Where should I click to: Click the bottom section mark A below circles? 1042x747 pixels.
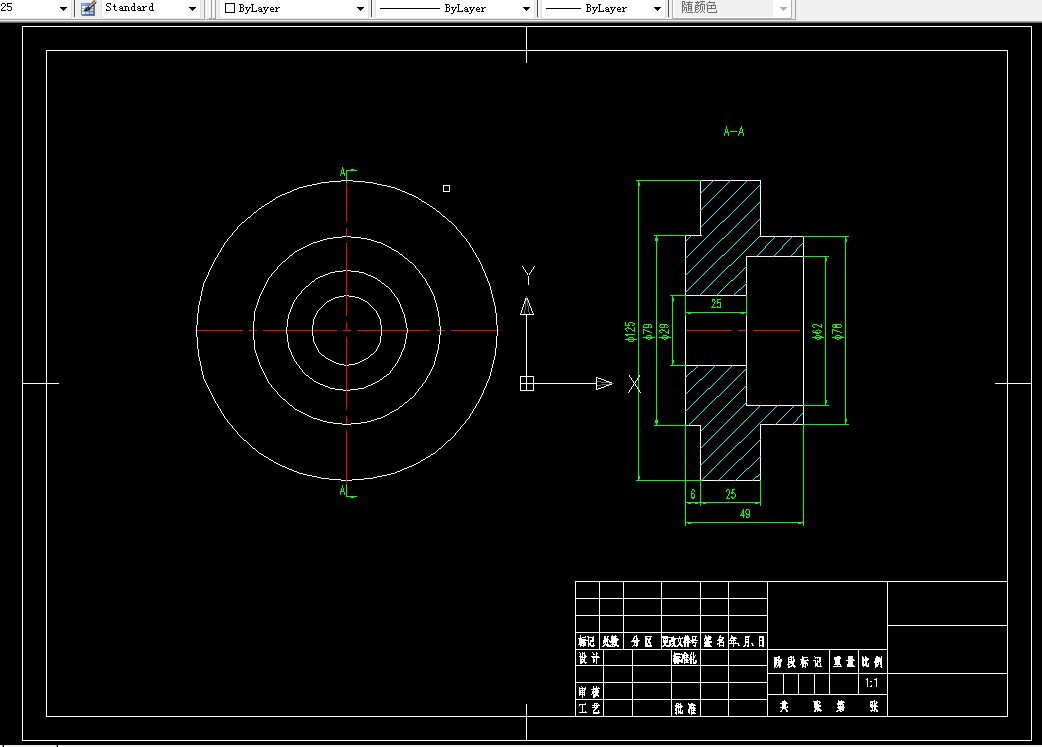[x=343, y=490]
